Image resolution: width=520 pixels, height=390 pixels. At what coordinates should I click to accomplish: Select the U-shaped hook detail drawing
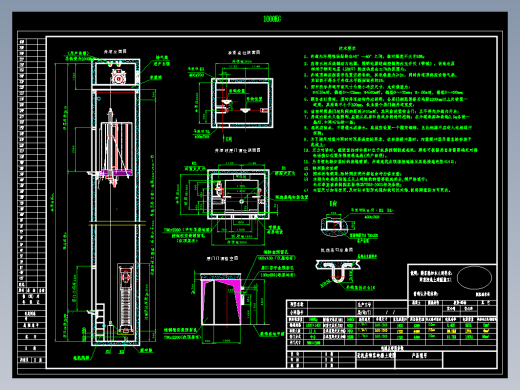[x=338, y=271]
